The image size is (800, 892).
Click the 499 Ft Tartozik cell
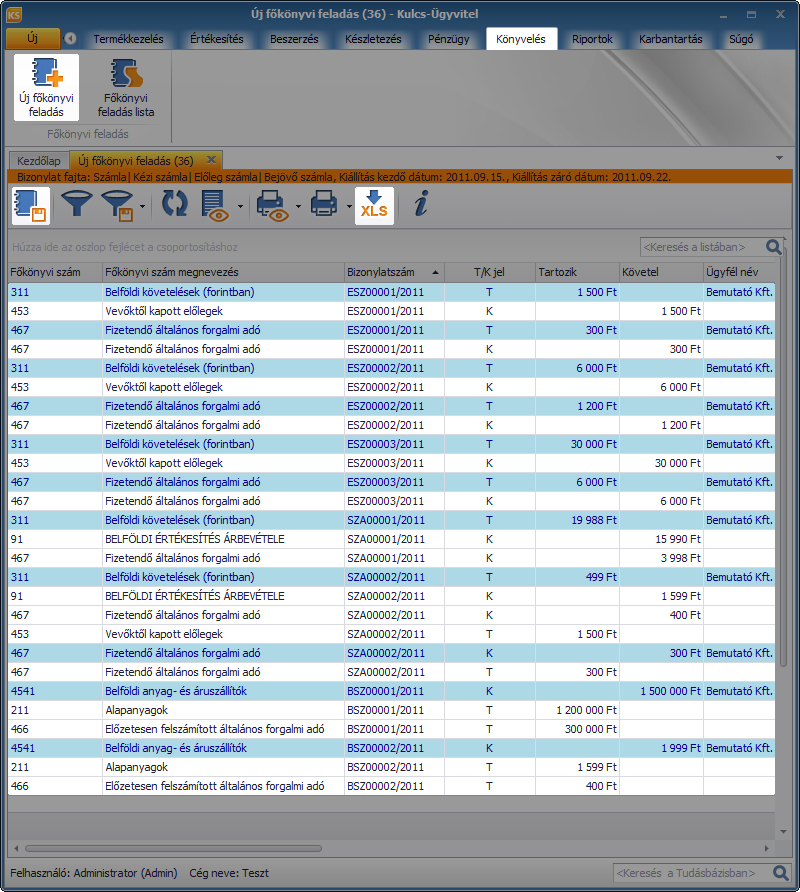point(577,577)
